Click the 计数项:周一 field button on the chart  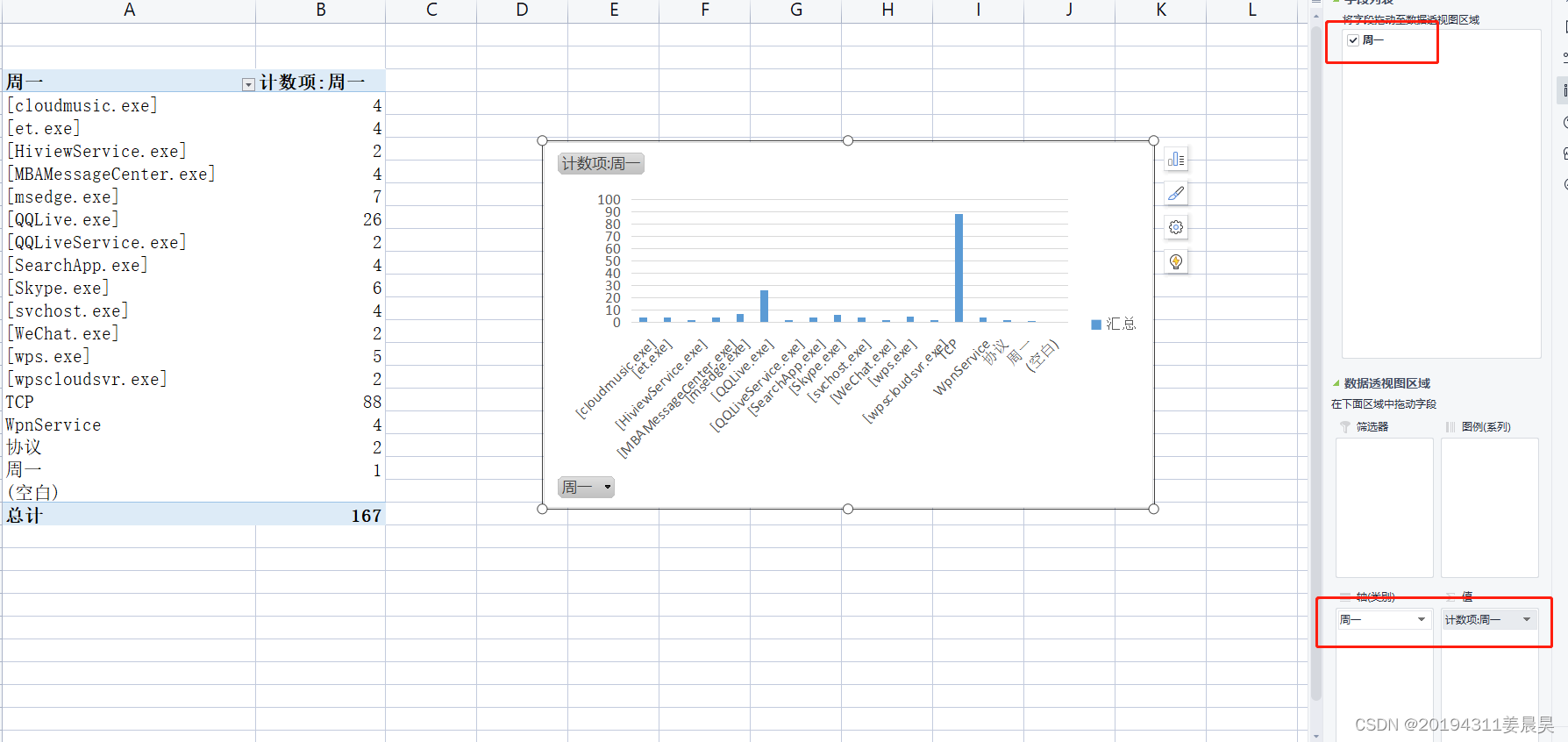pos(601,164)
